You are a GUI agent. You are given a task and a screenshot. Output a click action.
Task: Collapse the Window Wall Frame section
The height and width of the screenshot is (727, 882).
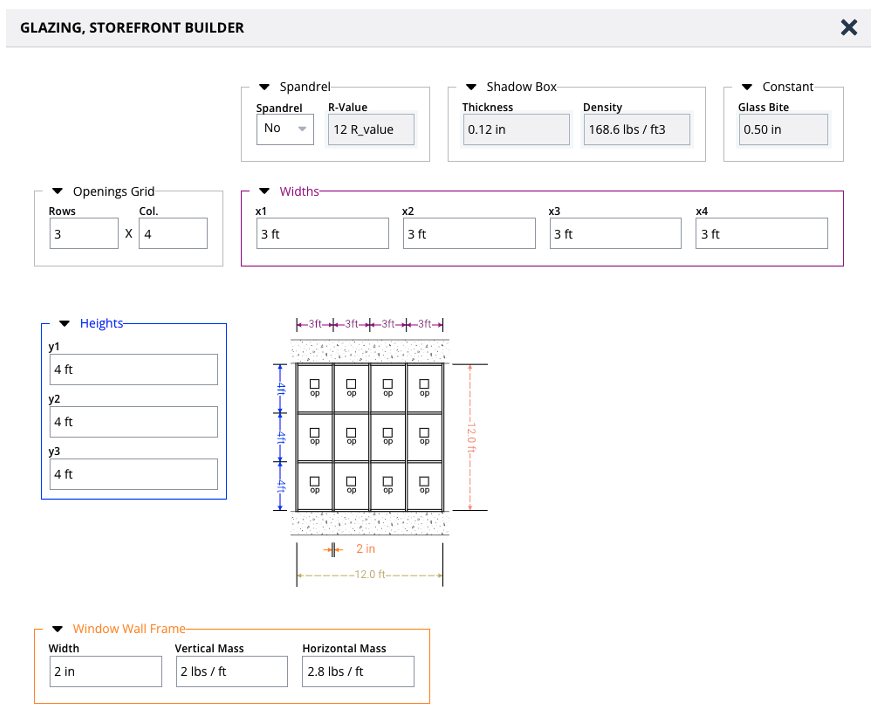coord(58,629)
